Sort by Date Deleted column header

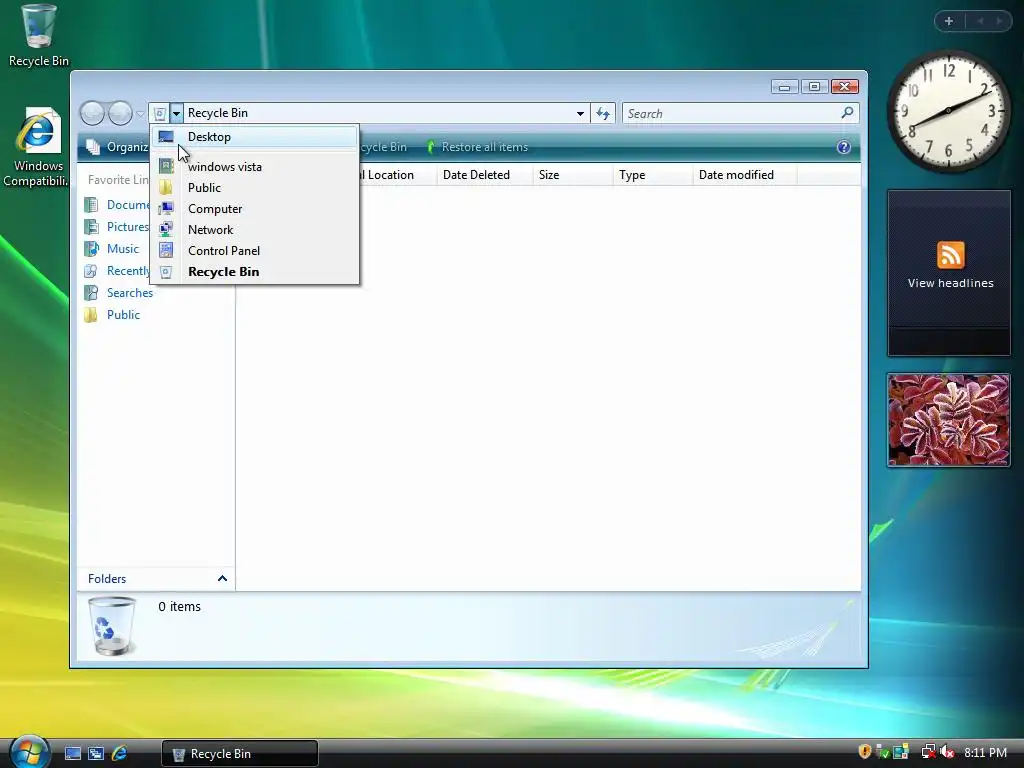485,175
